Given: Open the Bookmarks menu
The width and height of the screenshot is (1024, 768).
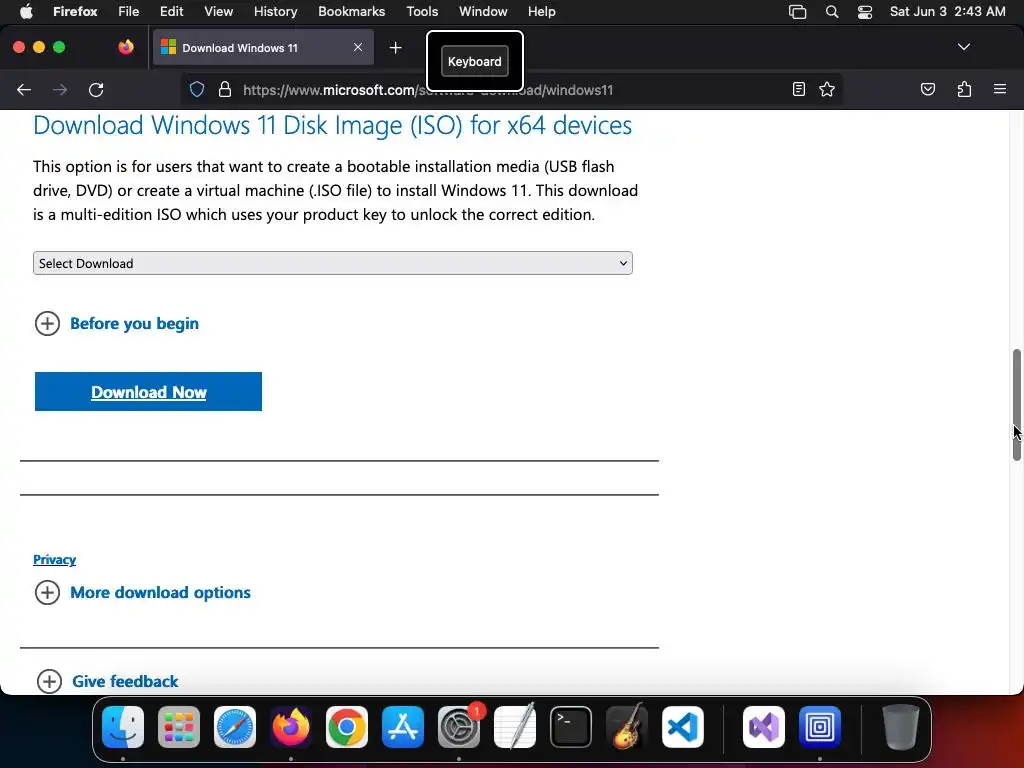Looking at the screenshot, I should click(x=351, y=12).
